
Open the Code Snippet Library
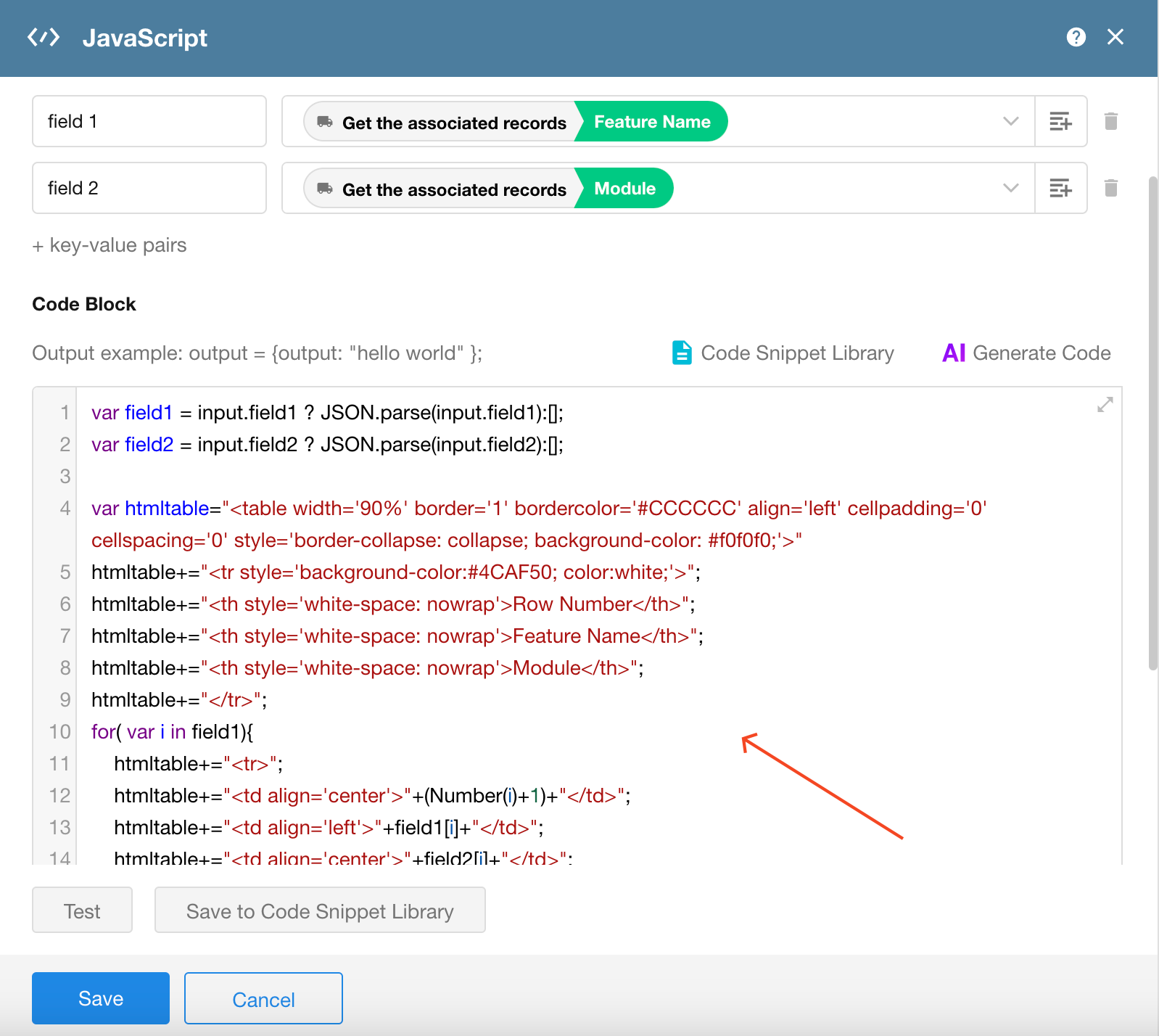click(783, 353)
